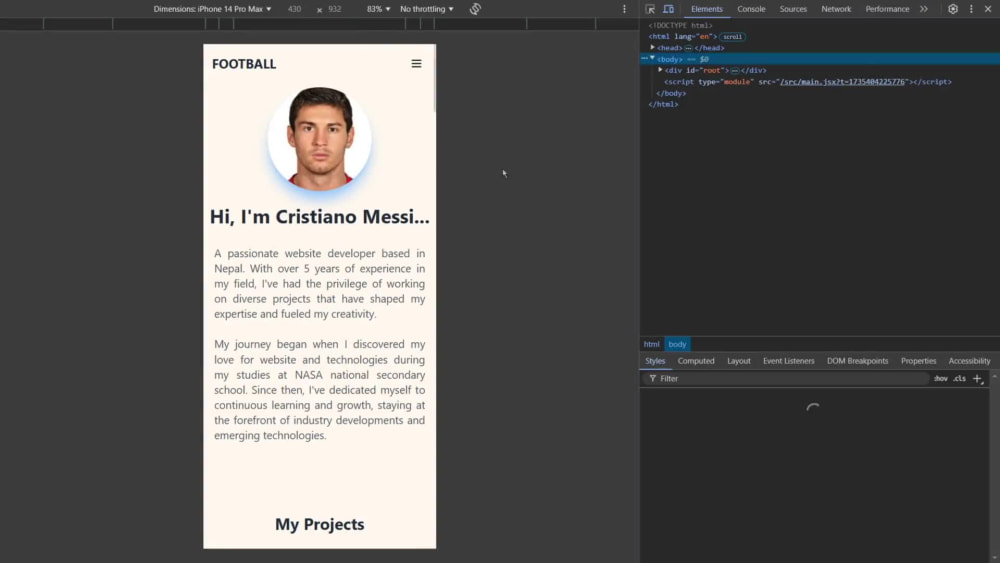The height and width of the screenshot is (563, 1000).
Task: Expand the div root ellipsis badge
Action: (735, 71)
